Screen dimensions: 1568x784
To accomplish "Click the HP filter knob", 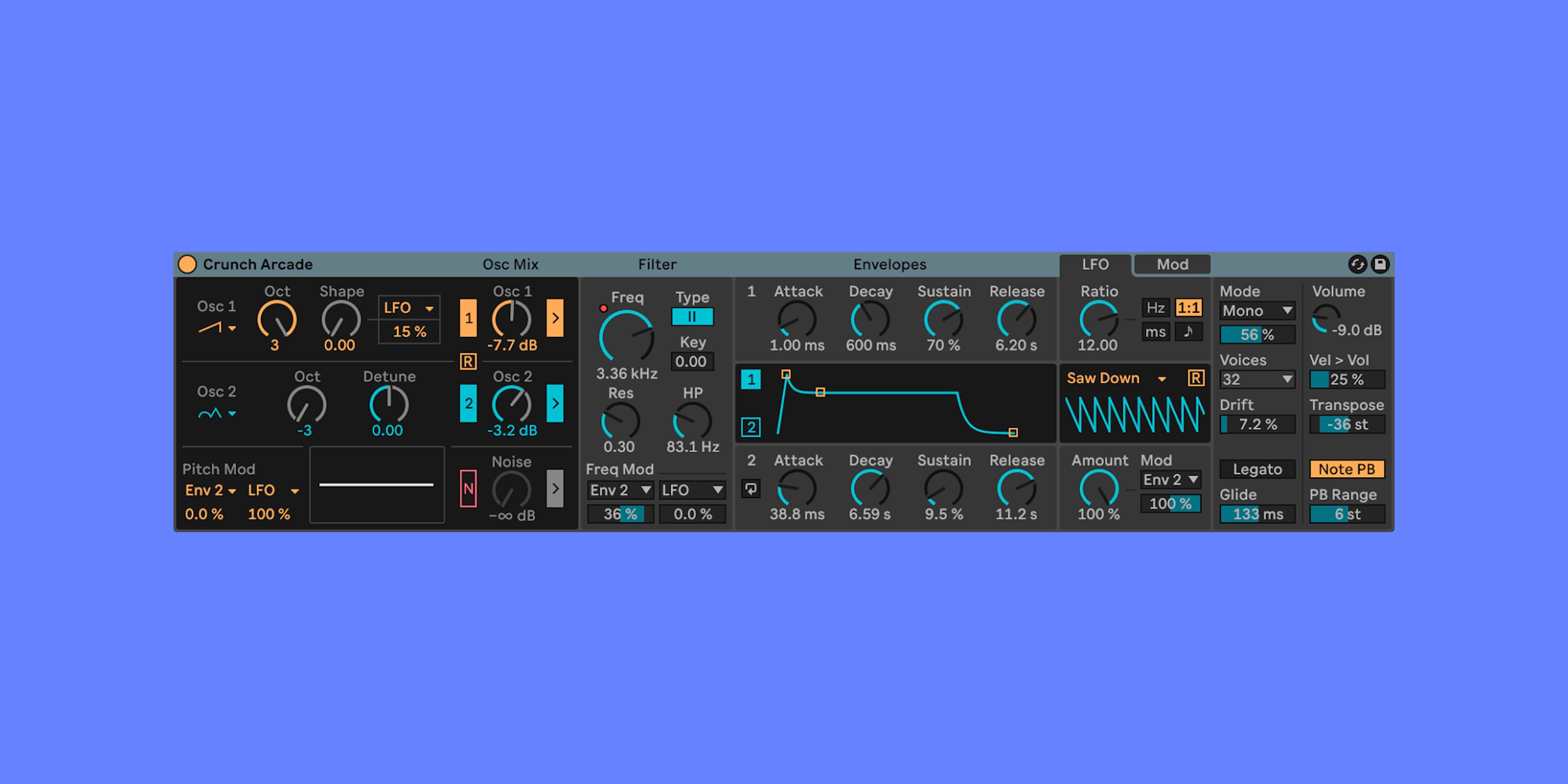I will [692, 421].
